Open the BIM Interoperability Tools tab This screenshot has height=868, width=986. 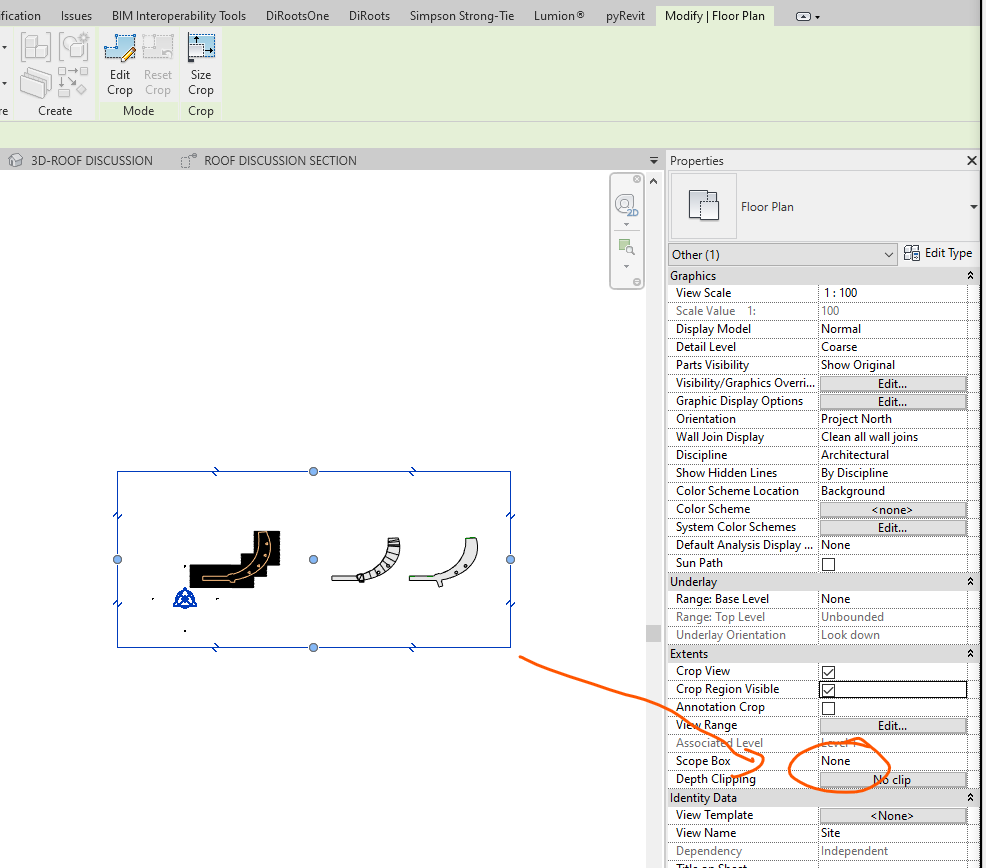click(x=178, y=15)
